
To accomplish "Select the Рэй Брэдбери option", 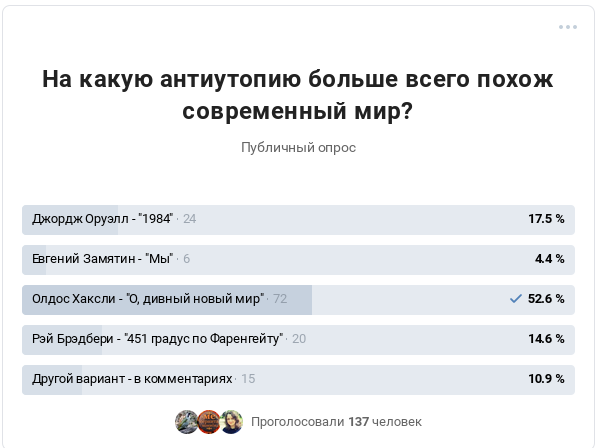I will (x=298, y=339).
